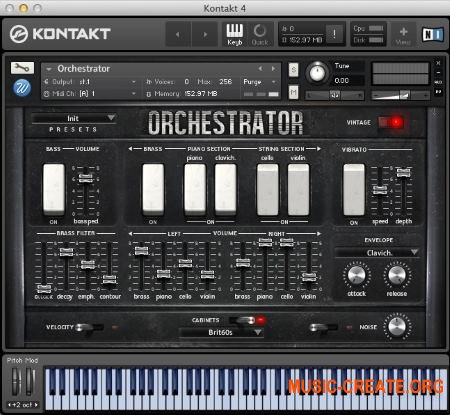This screenshot has height=415, width=450.
Task: Click the instrument pan slider
Action: [334, 96]
